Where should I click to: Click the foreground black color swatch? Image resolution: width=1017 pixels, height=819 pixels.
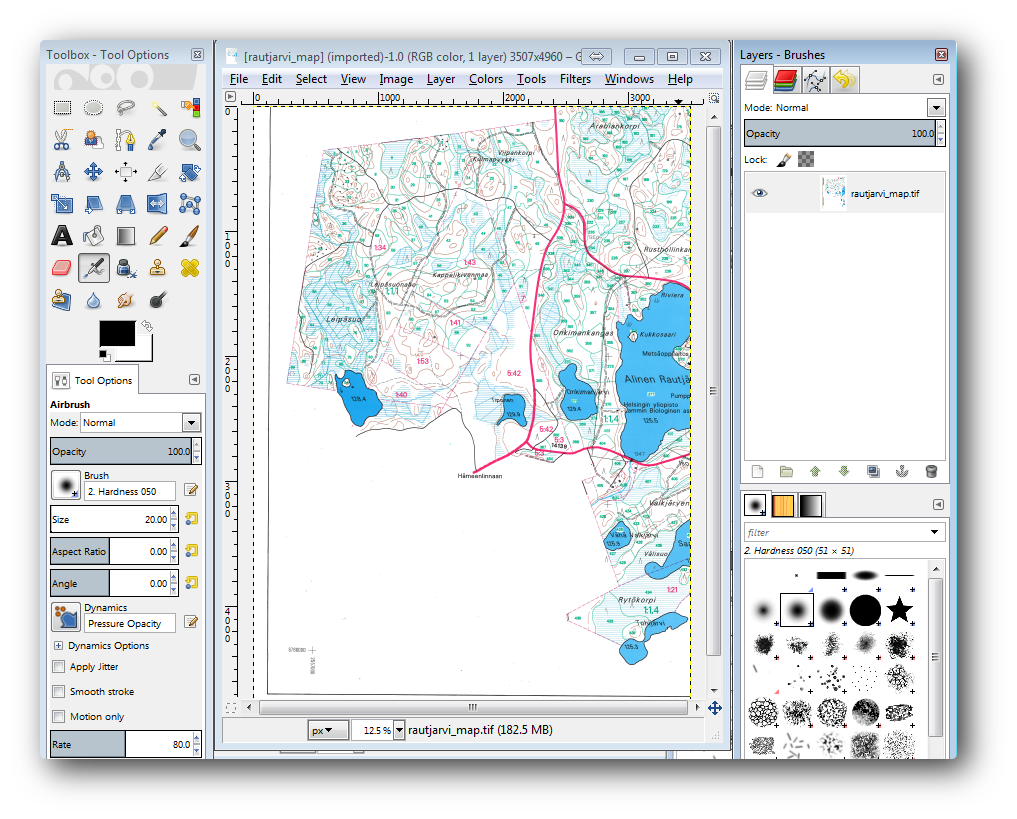pyautogui.click(x=116, y=335)
